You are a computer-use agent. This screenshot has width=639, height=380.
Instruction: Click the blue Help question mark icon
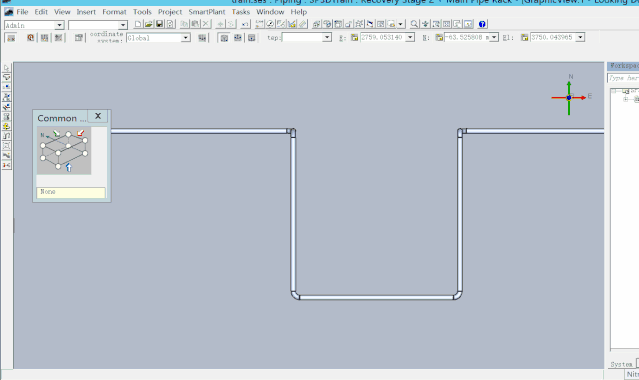[x=482, y=24]
